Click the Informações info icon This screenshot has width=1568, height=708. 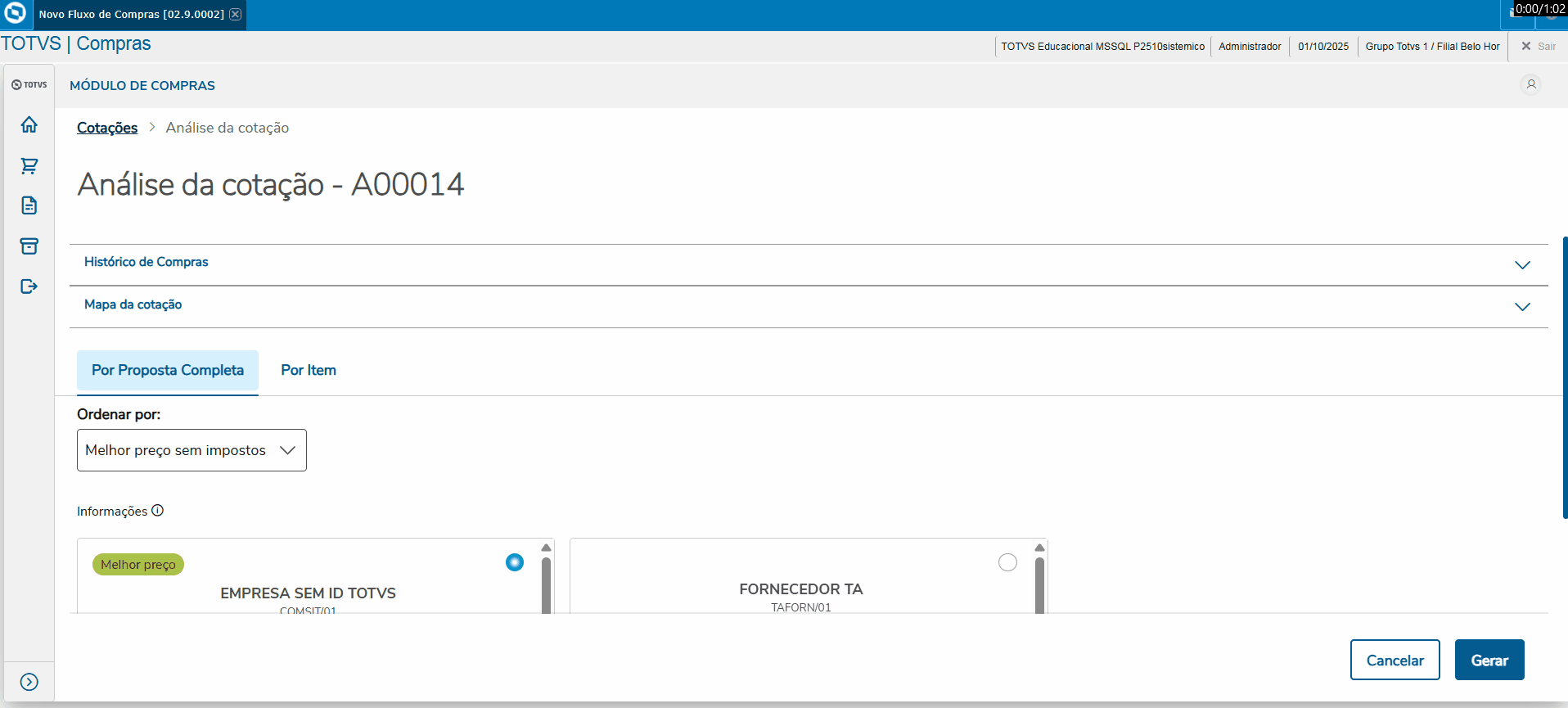(158, 511)
